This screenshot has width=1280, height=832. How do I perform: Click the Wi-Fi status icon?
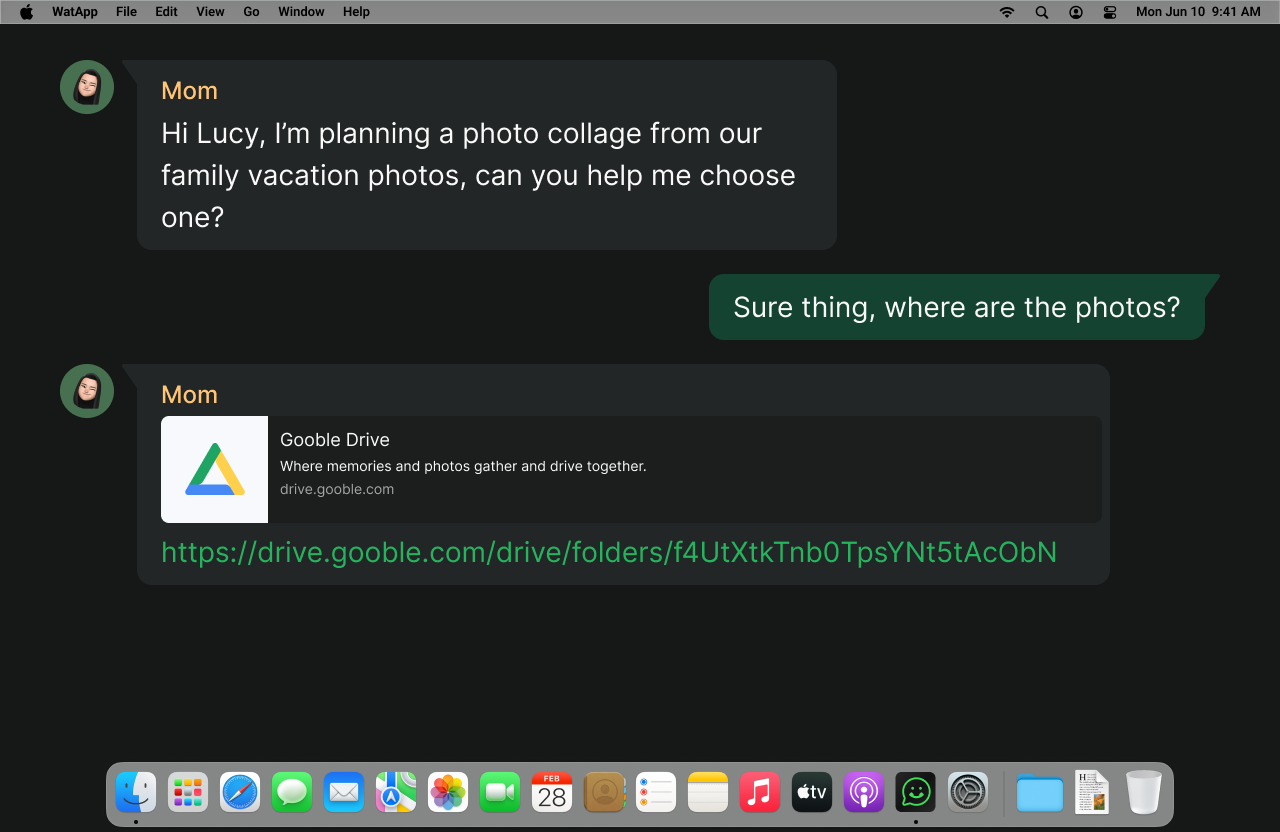pos(1007,12)
